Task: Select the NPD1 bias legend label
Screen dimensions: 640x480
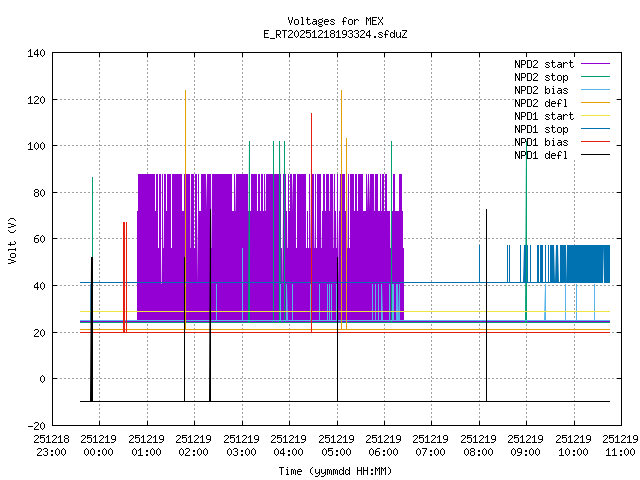Action: click(x=545, y=142)
